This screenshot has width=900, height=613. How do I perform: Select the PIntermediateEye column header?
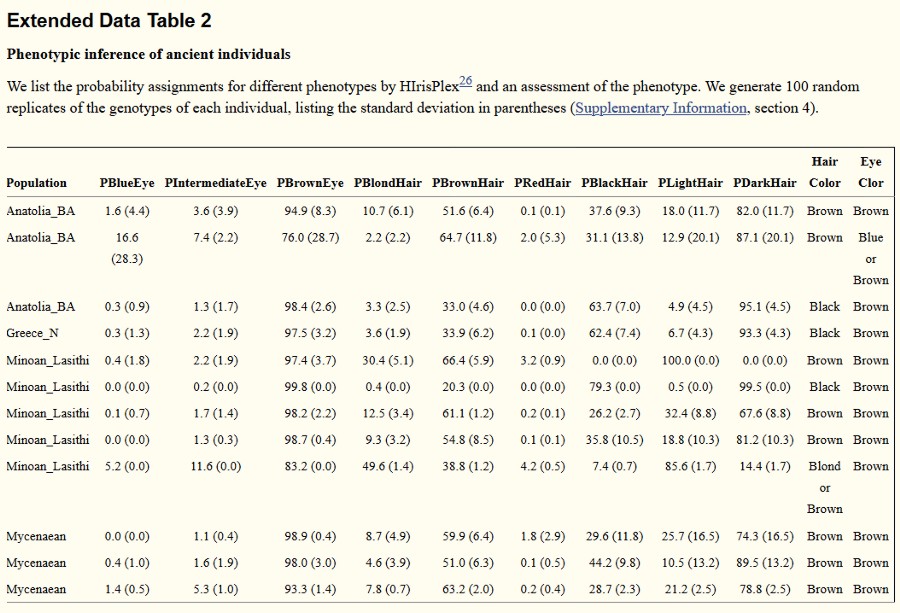pos(216,183)
